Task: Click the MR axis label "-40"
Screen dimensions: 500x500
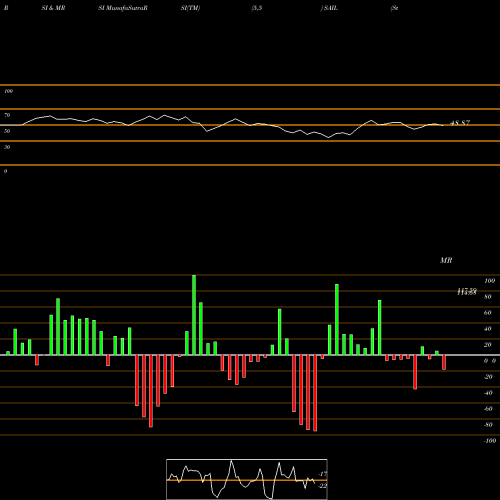Action: point(488,393)
